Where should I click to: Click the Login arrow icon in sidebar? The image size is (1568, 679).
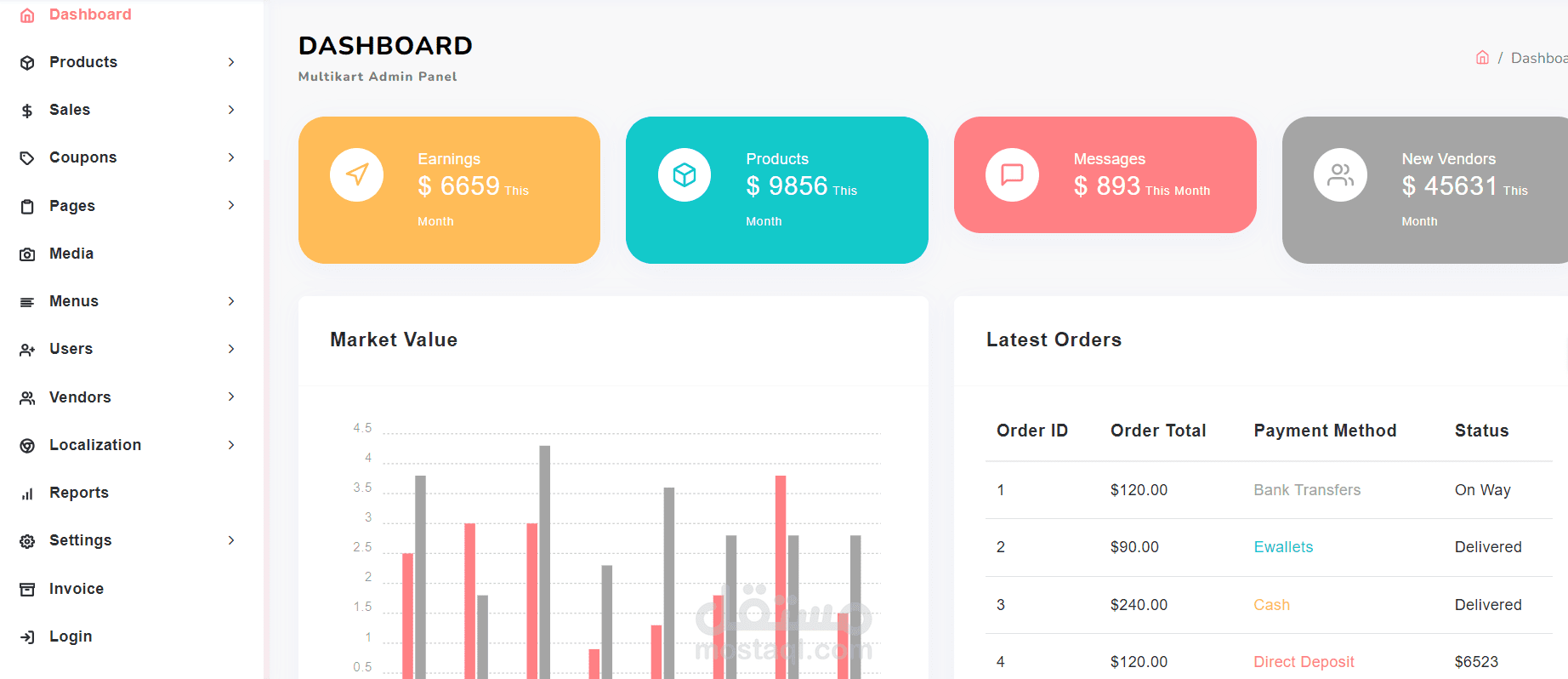[27, 637]
